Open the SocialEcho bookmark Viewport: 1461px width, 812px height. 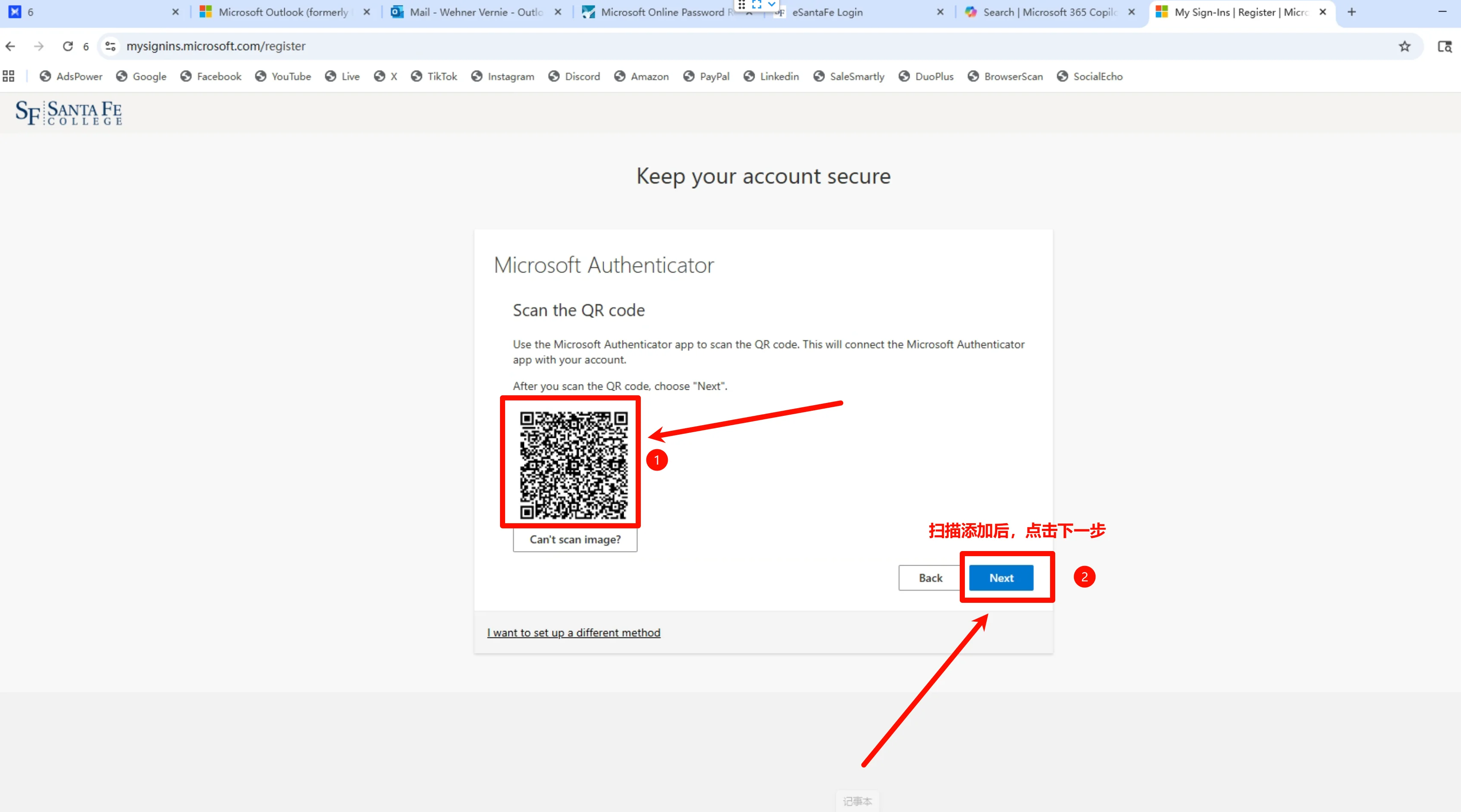tap(1089, 76)
